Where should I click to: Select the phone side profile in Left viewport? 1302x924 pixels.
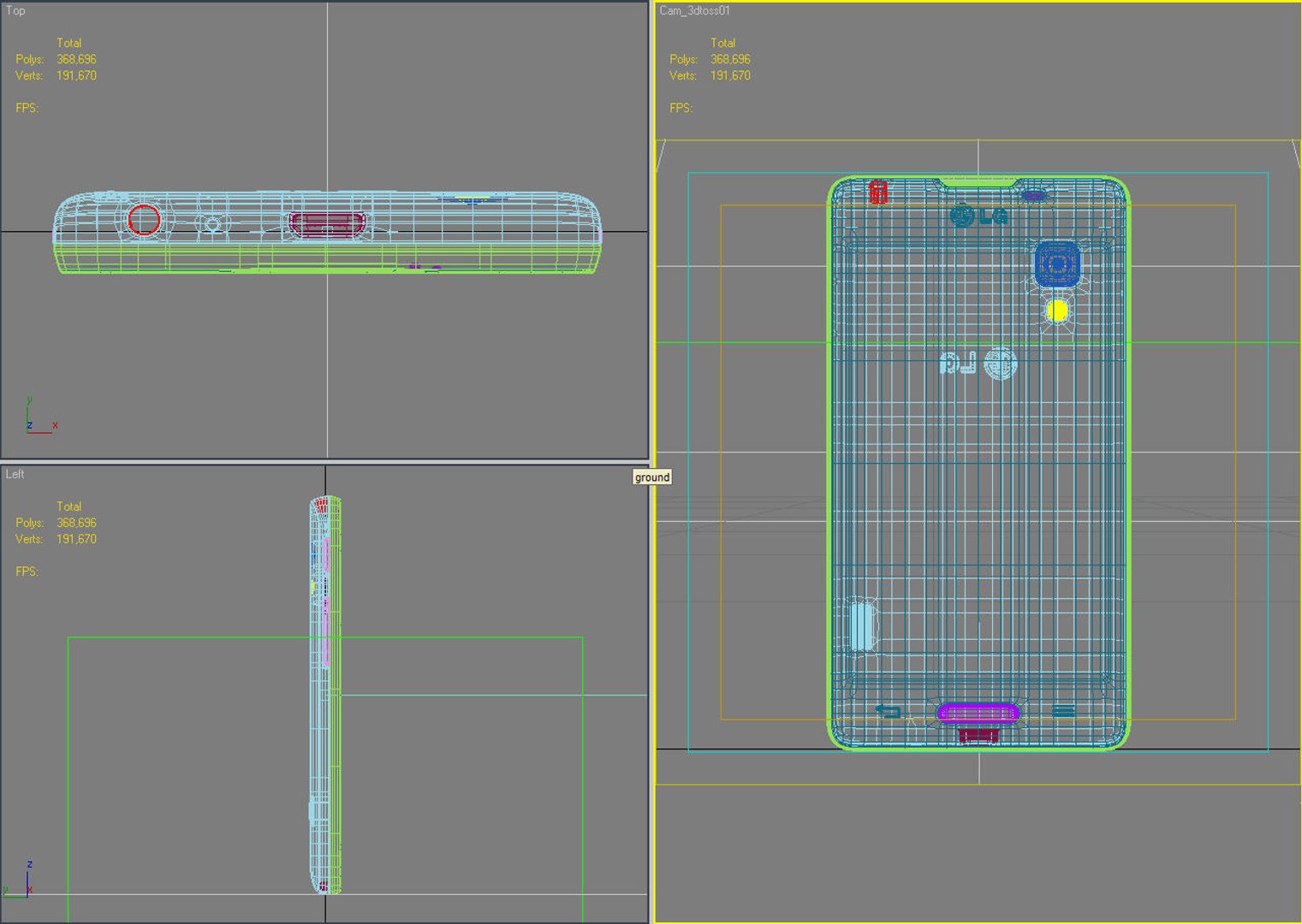325,696
